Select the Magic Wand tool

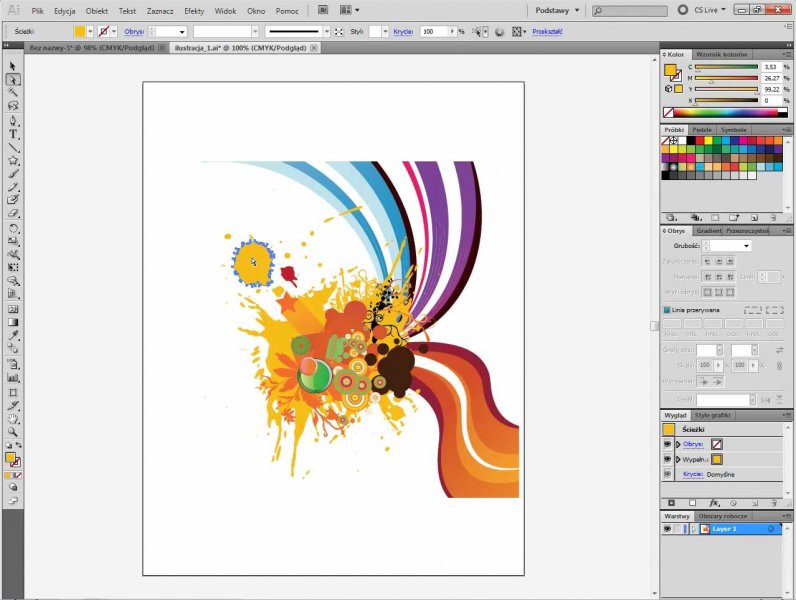pos(13,92)
